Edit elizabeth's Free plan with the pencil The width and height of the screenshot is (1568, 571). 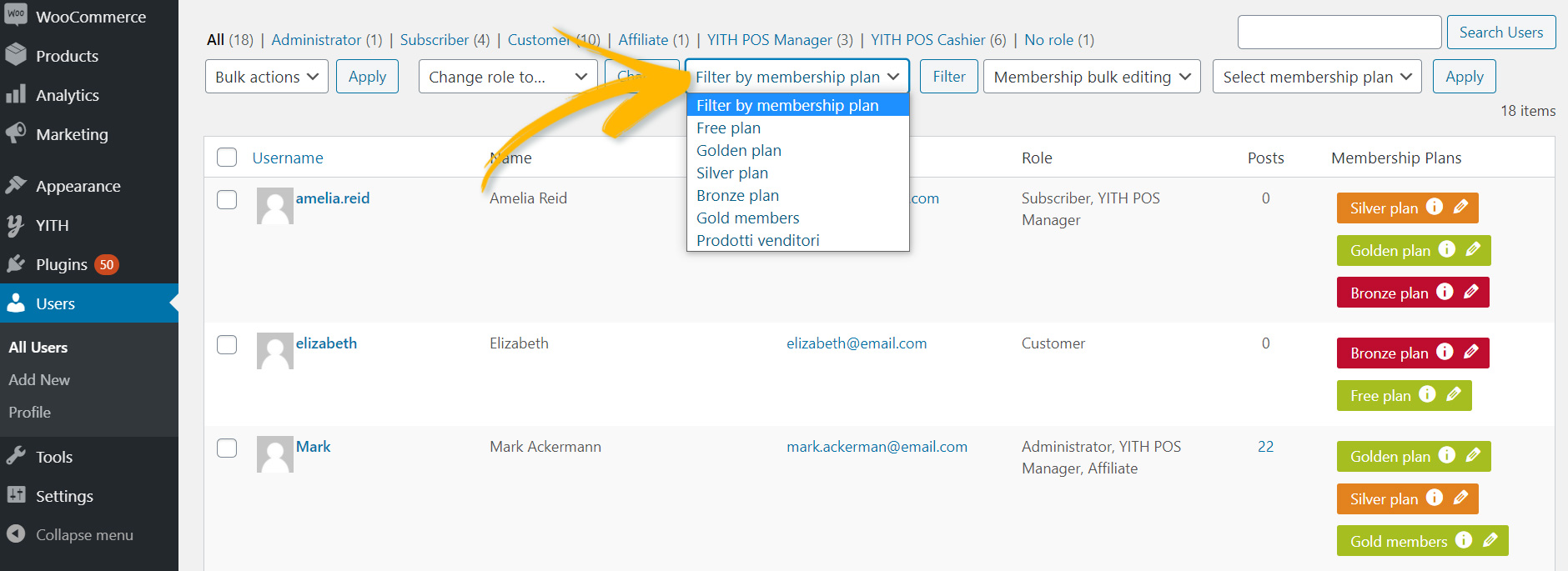(1454, 394)
